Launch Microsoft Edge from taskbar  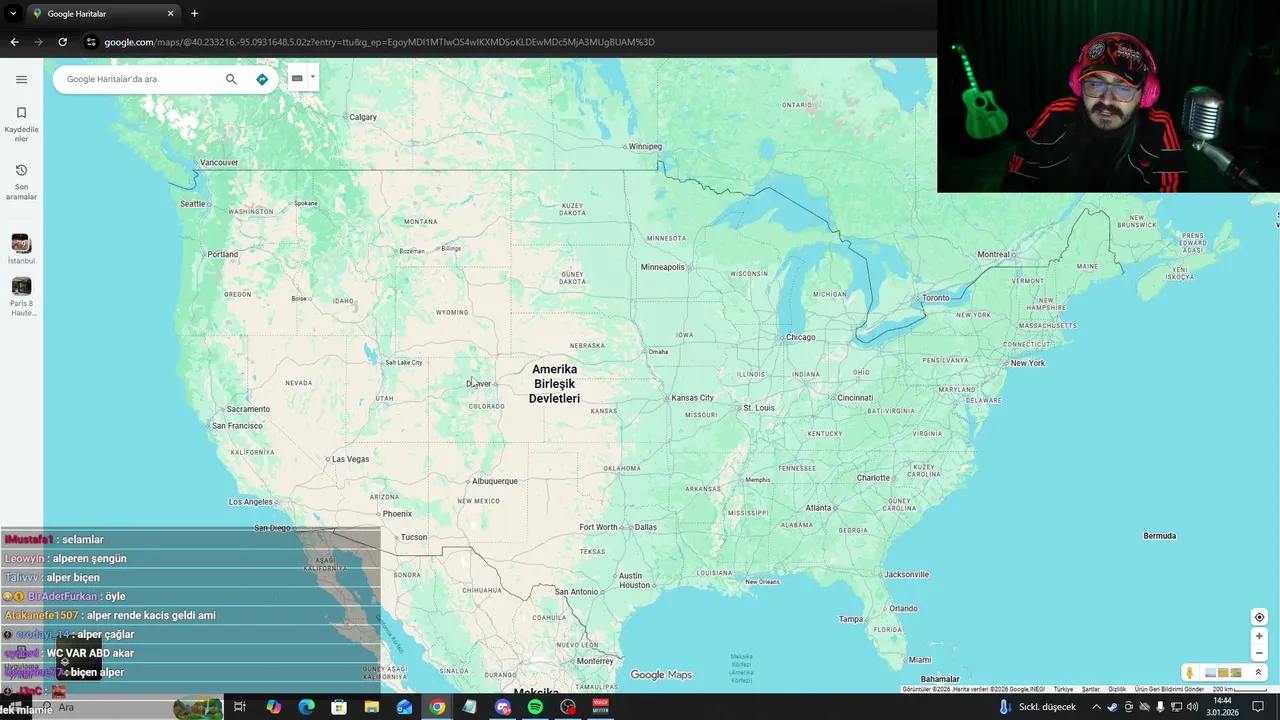[x=306, y=707]
